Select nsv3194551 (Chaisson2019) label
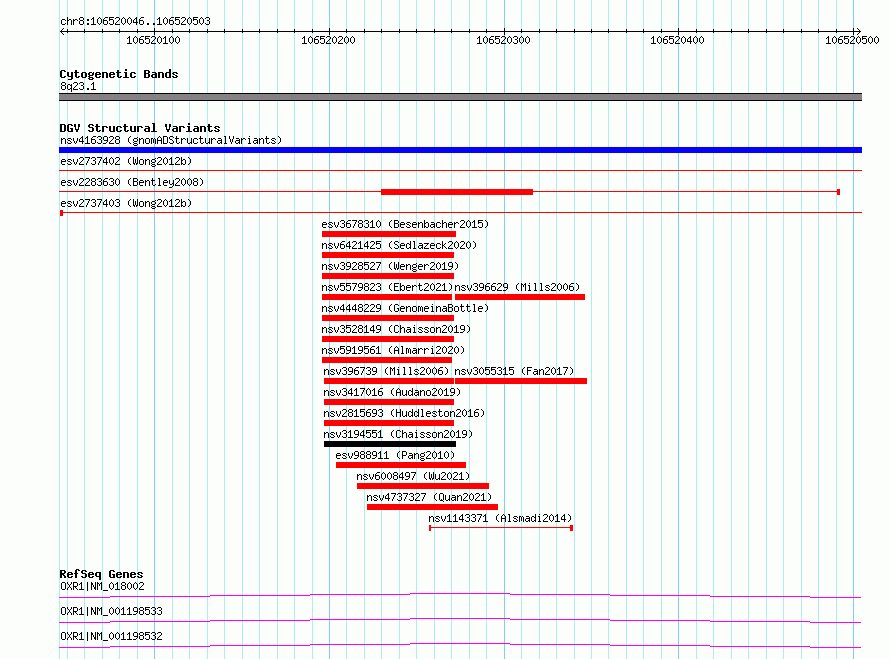The width and height of the screenshot is (890, 659). (x=398, y=434)
